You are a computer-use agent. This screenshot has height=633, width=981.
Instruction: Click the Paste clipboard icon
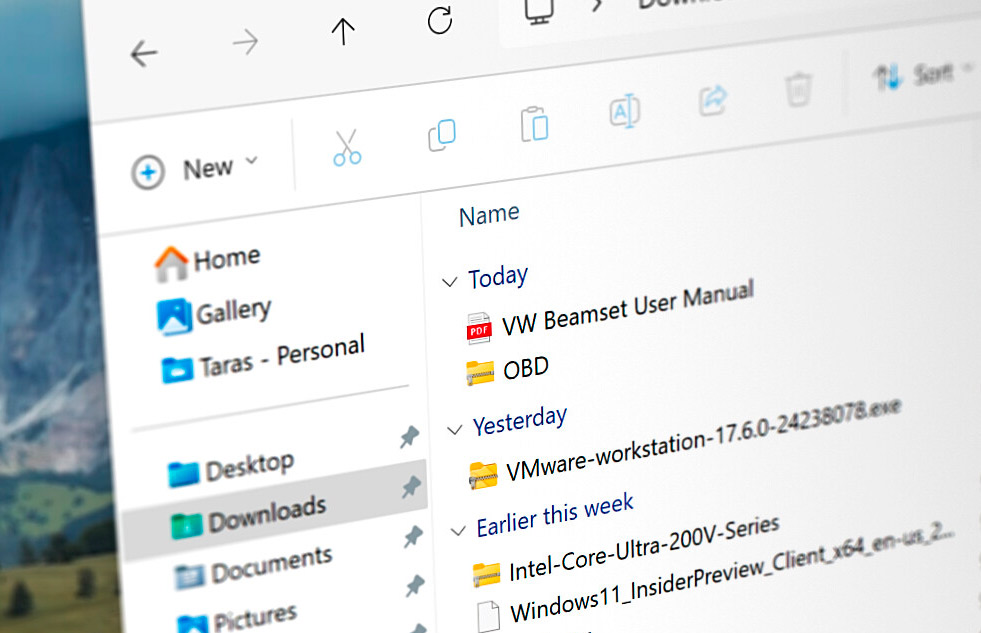coord(534,124)
